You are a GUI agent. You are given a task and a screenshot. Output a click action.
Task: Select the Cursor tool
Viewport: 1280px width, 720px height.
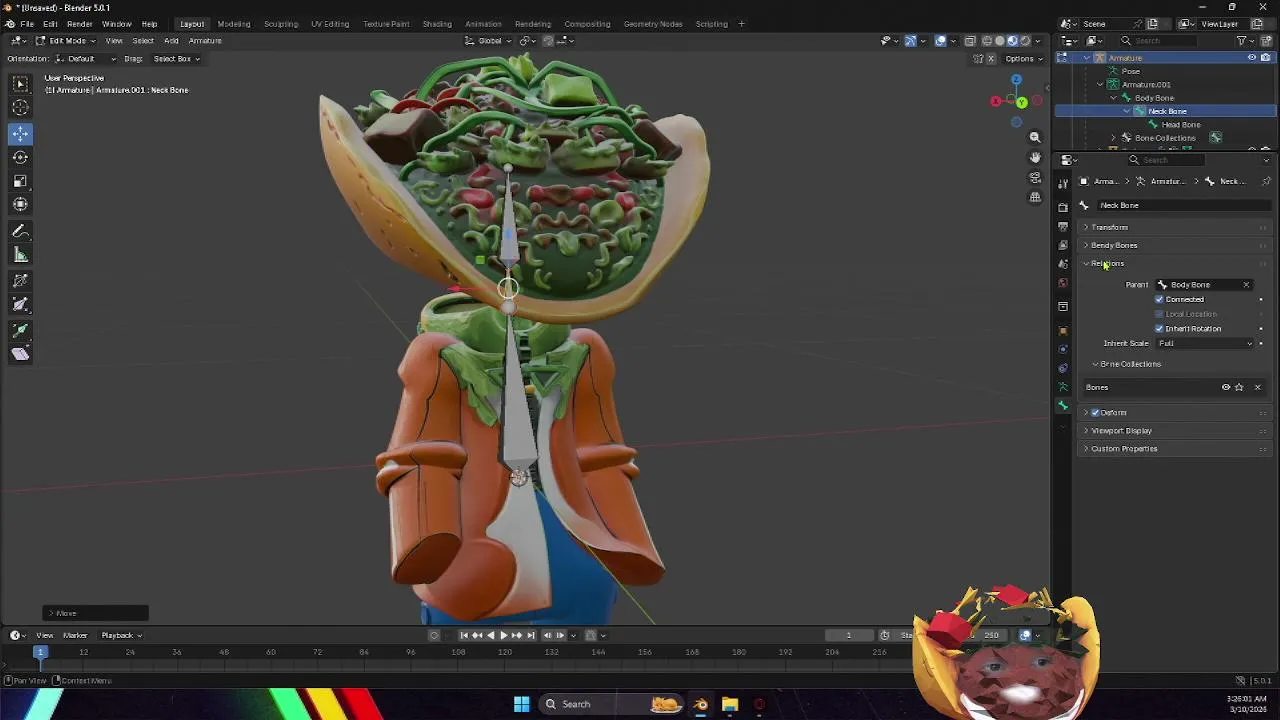pos(20,108)
